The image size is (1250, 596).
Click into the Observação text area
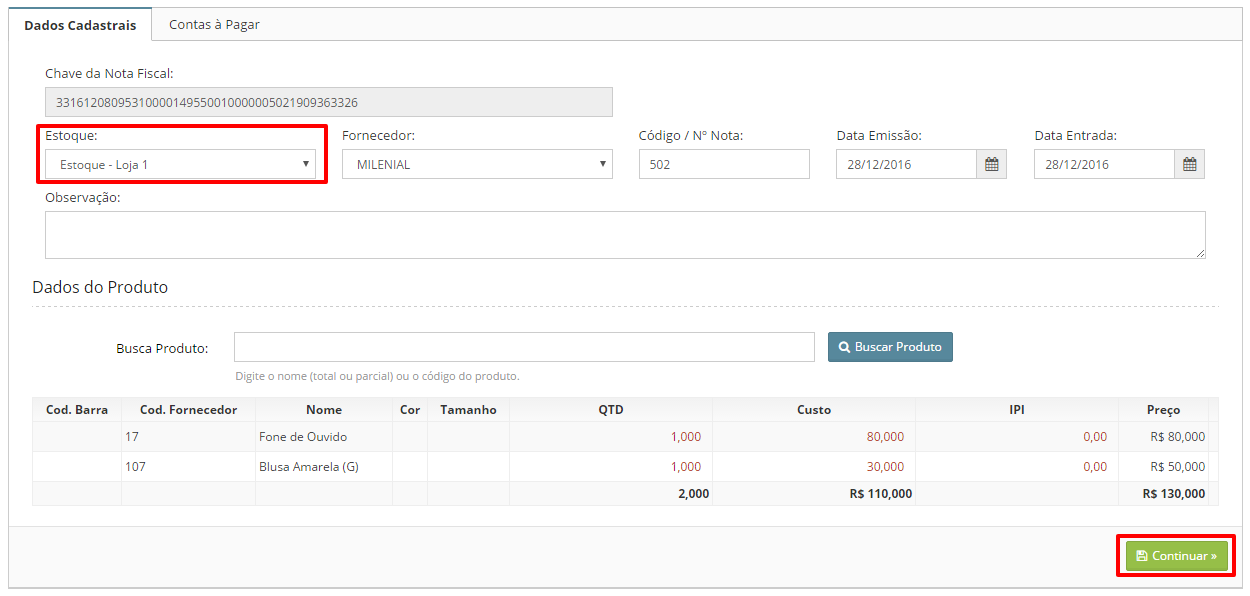(625, 235)
